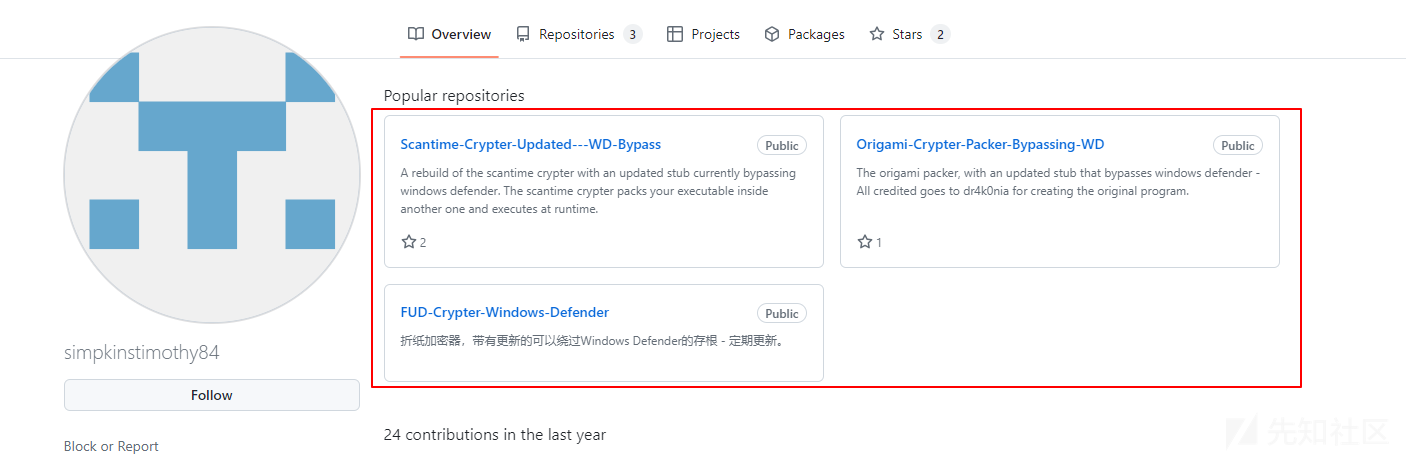Viewport: 1406px width, 454px height.
Task: Click Scantime-Crypter description text
Action: pyautogui.click(x=598, y=191)
